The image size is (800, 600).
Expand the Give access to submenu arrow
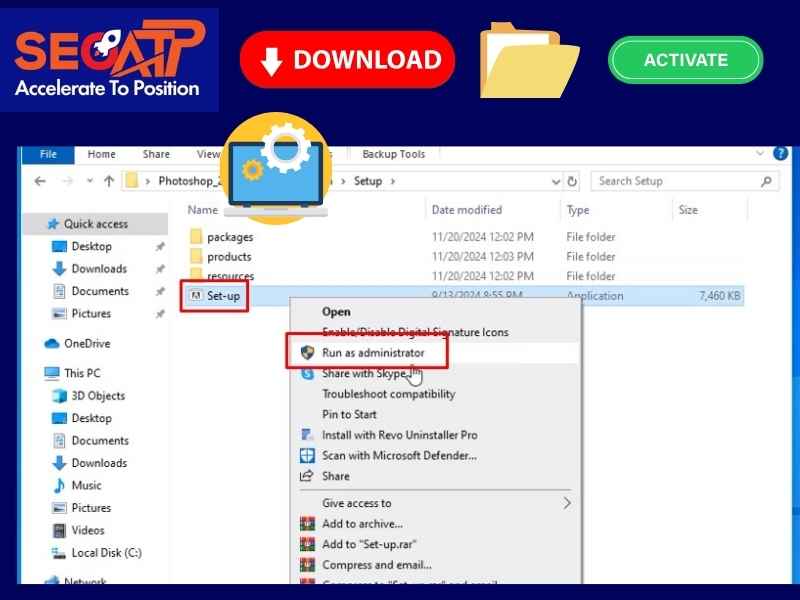(567, 503)
